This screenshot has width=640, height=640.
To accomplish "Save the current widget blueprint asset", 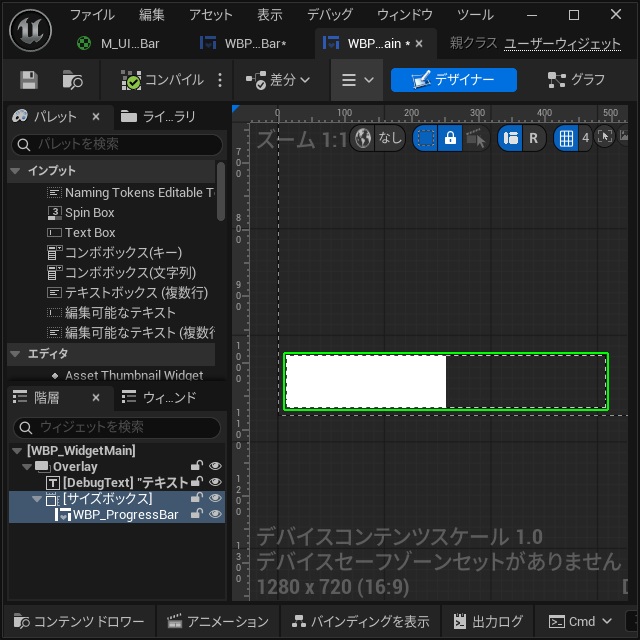I will coord(29,80).
